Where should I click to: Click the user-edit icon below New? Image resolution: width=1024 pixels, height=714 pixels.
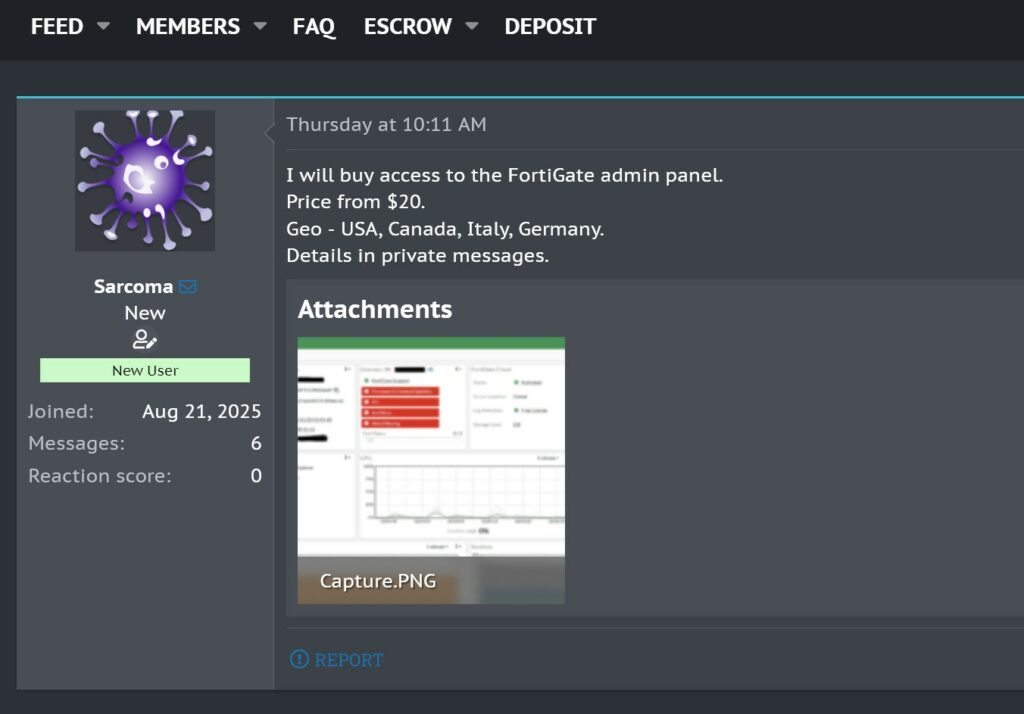(145, 339)
